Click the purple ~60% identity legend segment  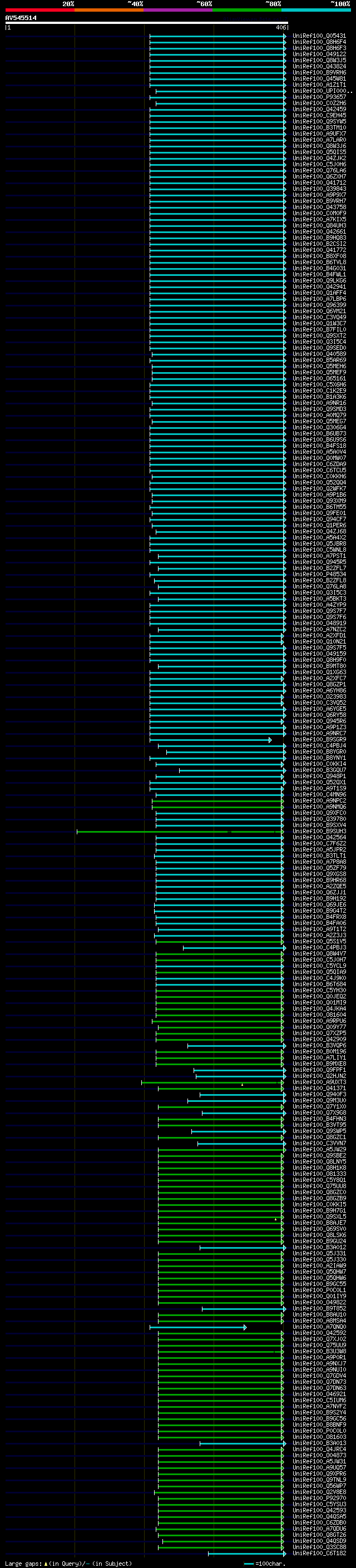179,10
